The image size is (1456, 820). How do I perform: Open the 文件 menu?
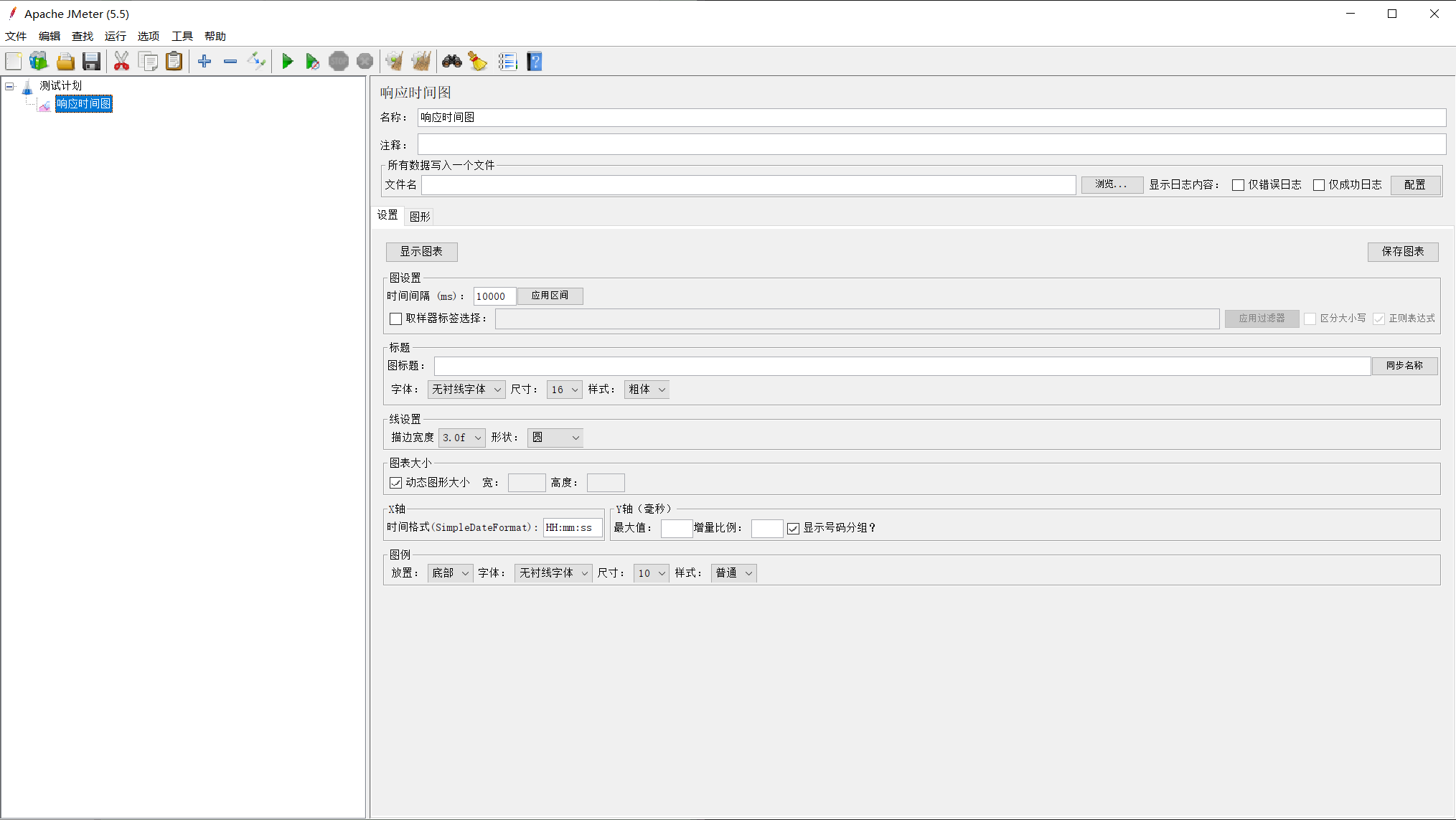pos(16,36)
